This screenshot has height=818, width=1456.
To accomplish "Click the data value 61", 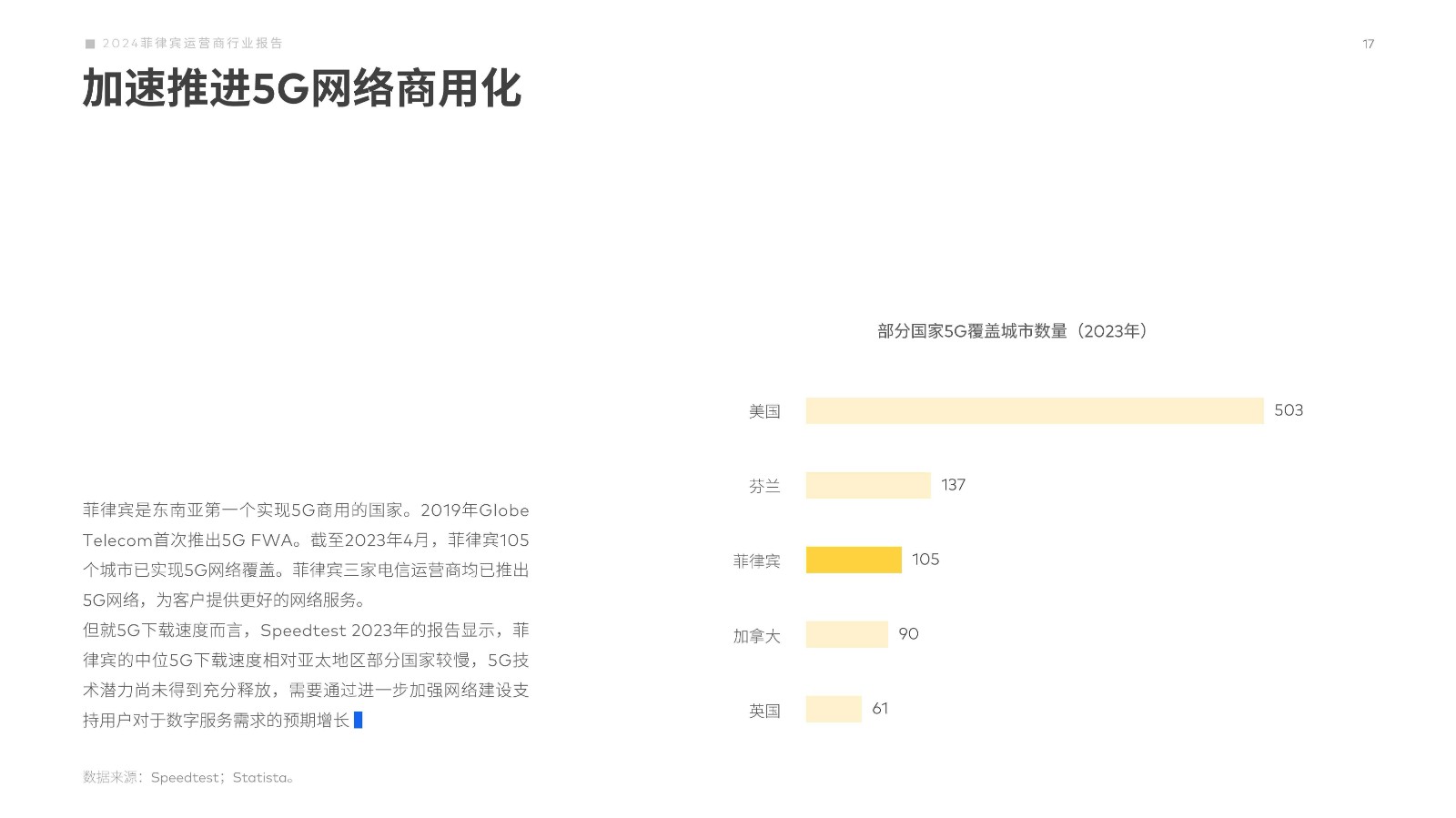I will coord(880,709).
